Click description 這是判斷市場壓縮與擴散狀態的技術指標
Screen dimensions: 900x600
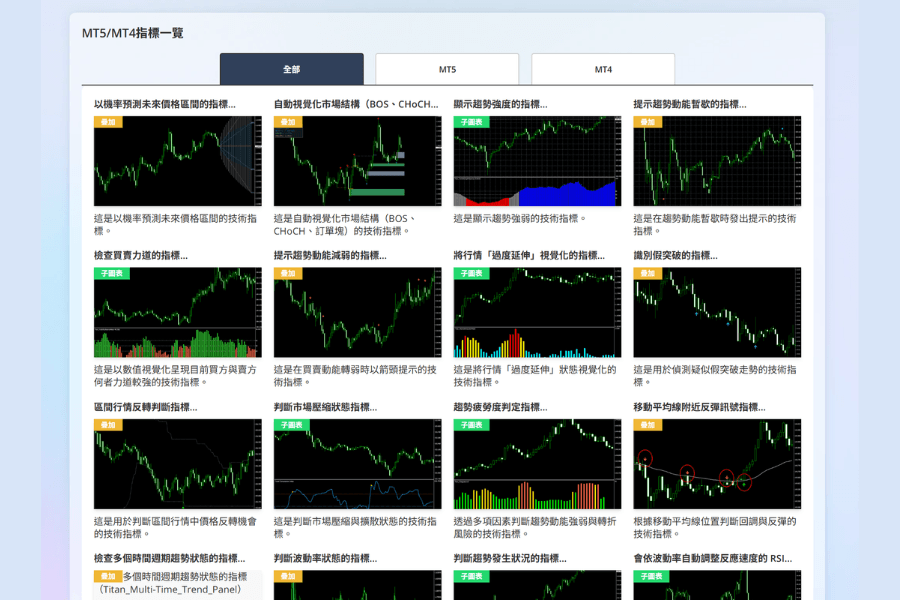(x=355, y=528)
